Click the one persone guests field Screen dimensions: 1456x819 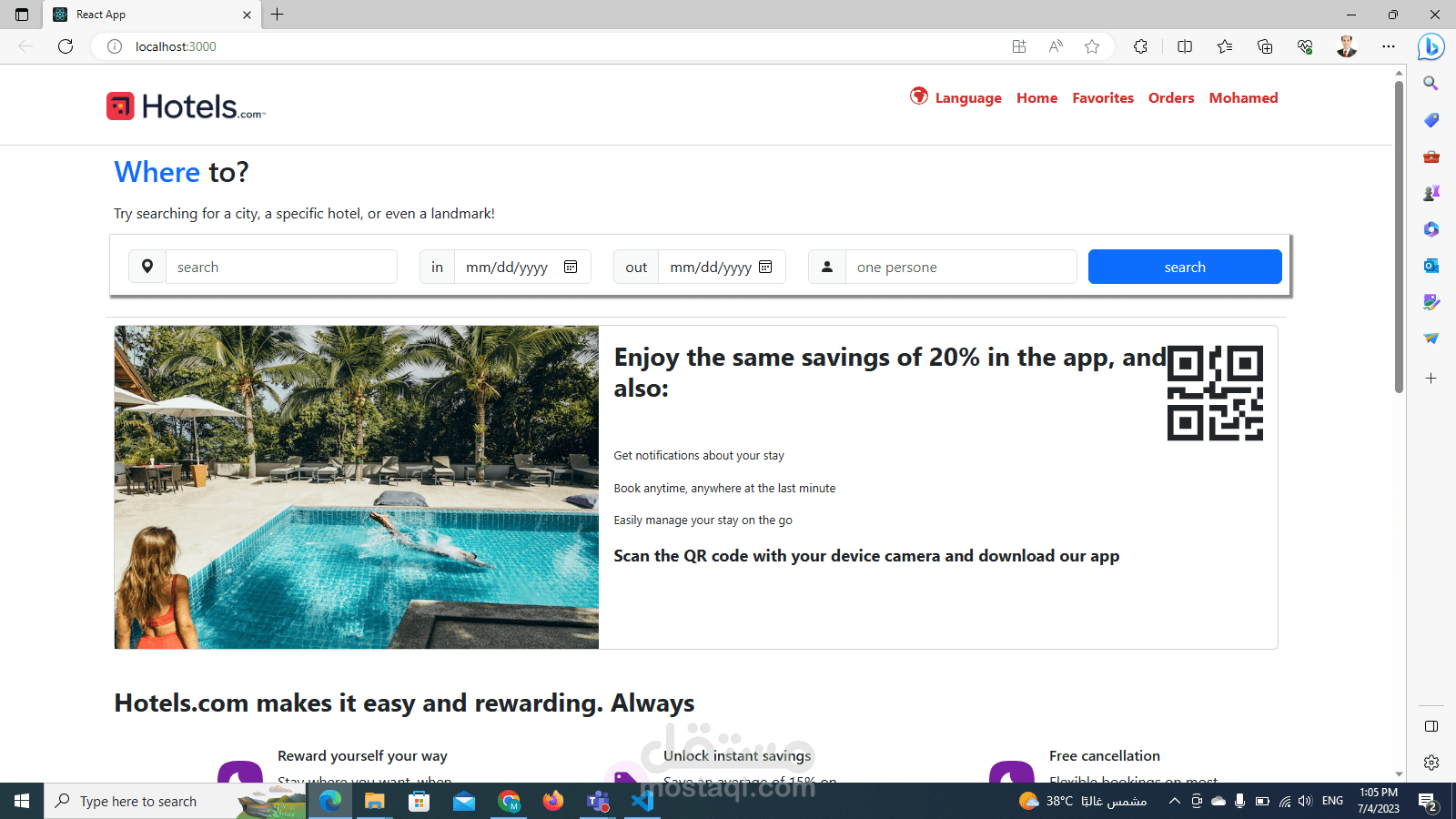pyautogui.click(x=961, y=267)
